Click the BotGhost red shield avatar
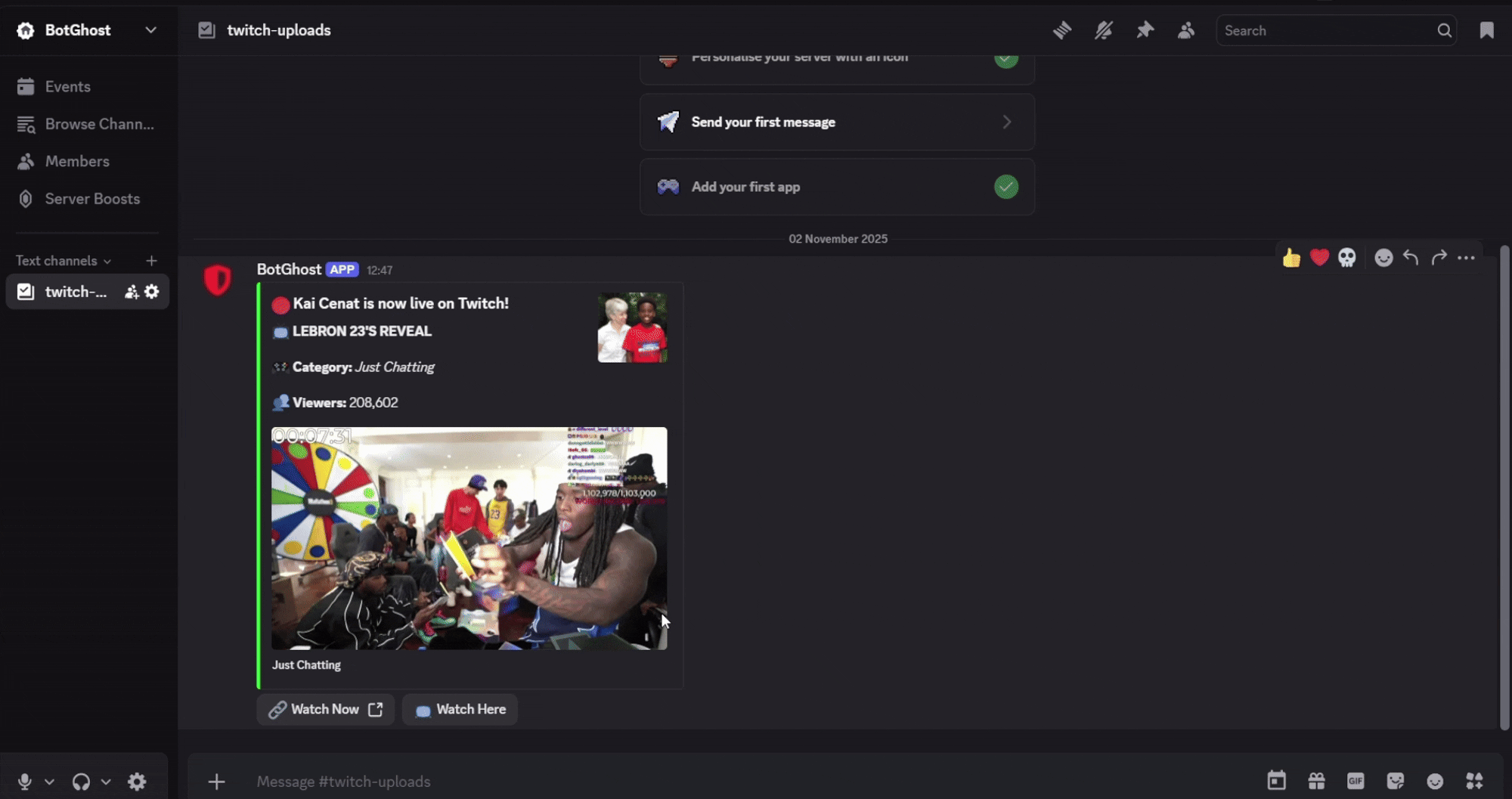Image resolution: width=1512 pixels, height=799 pixels. click(x=218, y=280)
